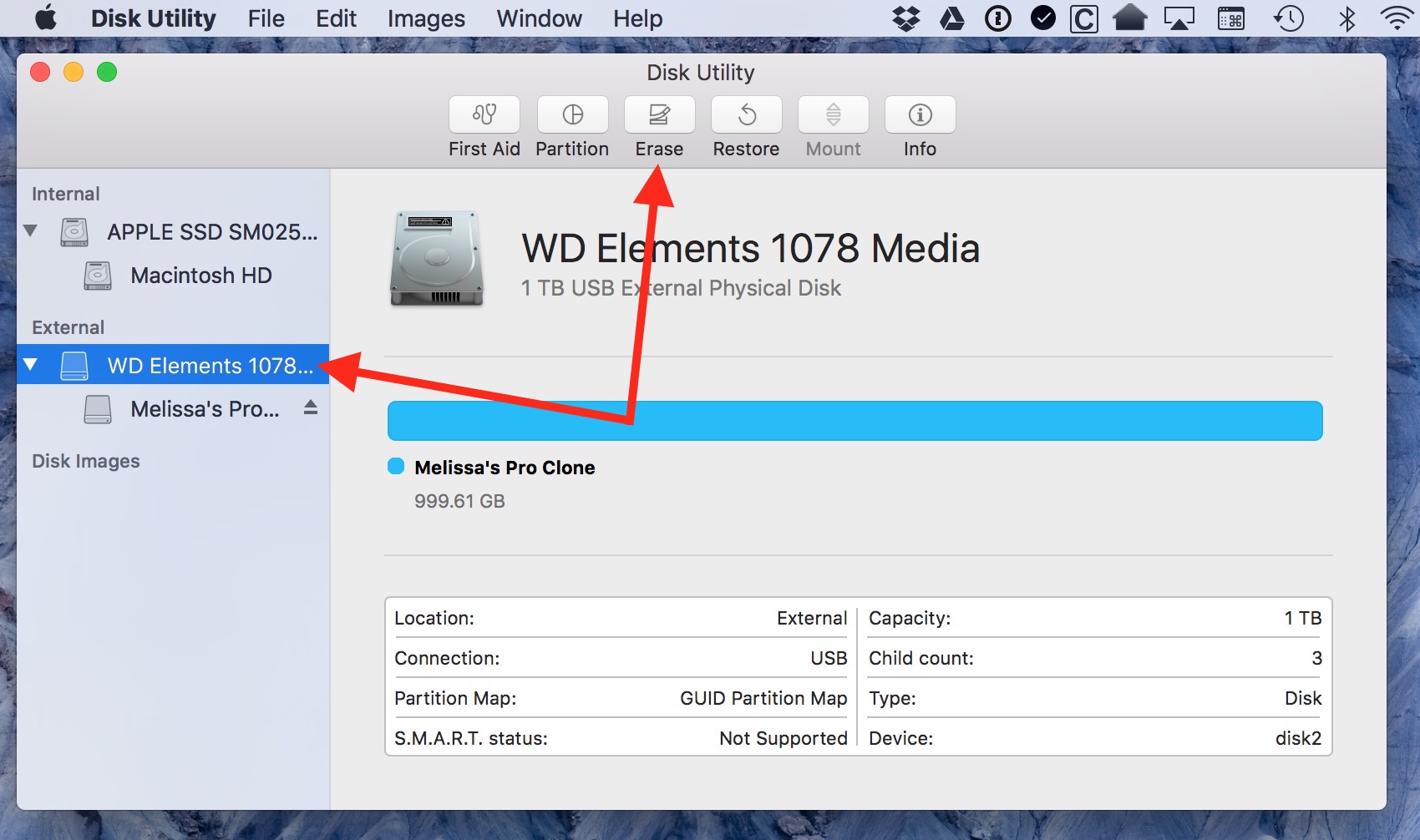
Task: Open Bluetooth menu
Action: [1346, 18]
